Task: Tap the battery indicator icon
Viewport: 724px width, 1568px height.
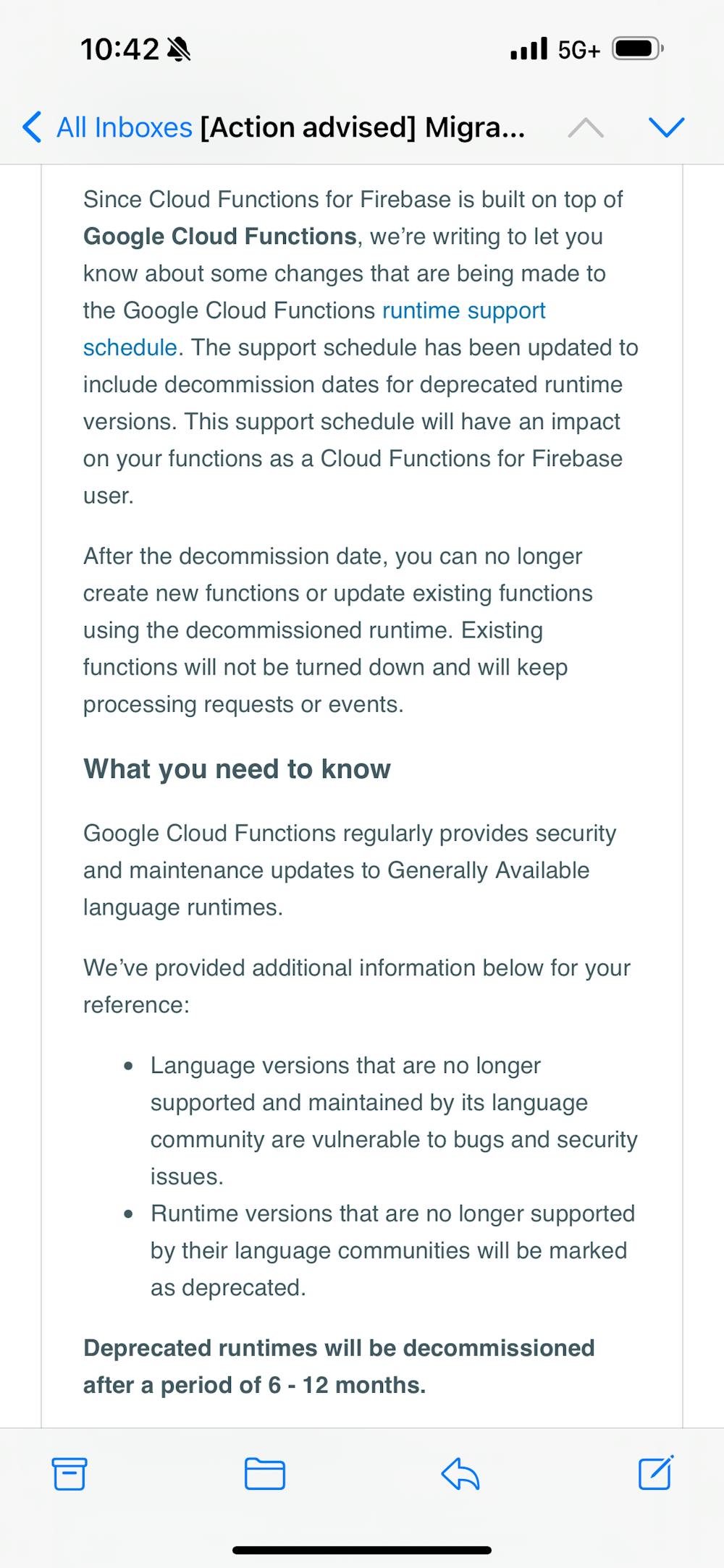Action: 637,49
